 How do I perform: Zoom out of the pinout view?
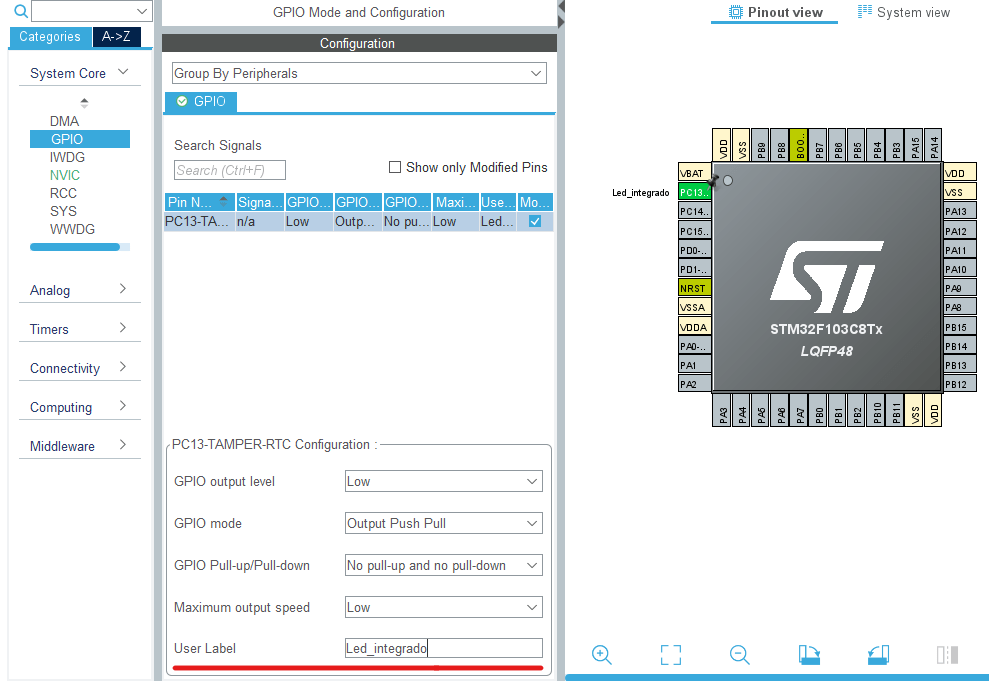pos(739,655)
